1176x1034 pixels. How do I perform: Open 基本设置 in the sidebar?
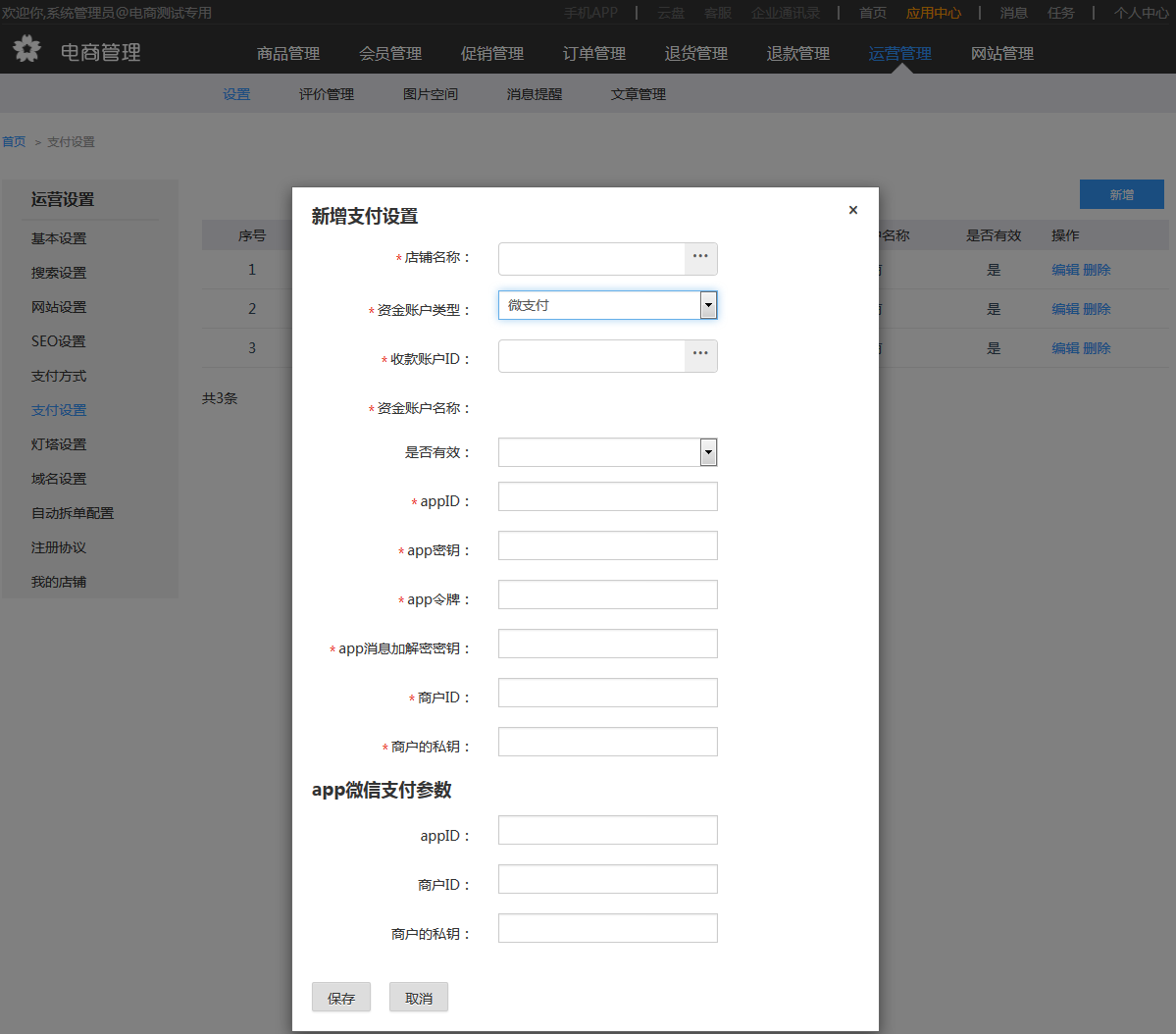59,238
